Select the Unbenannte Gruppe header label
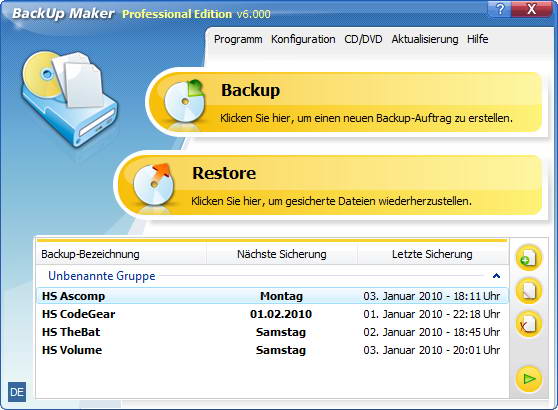Image resolution: width=558 pixels, height=410 pixels. [x=102, y=276]
